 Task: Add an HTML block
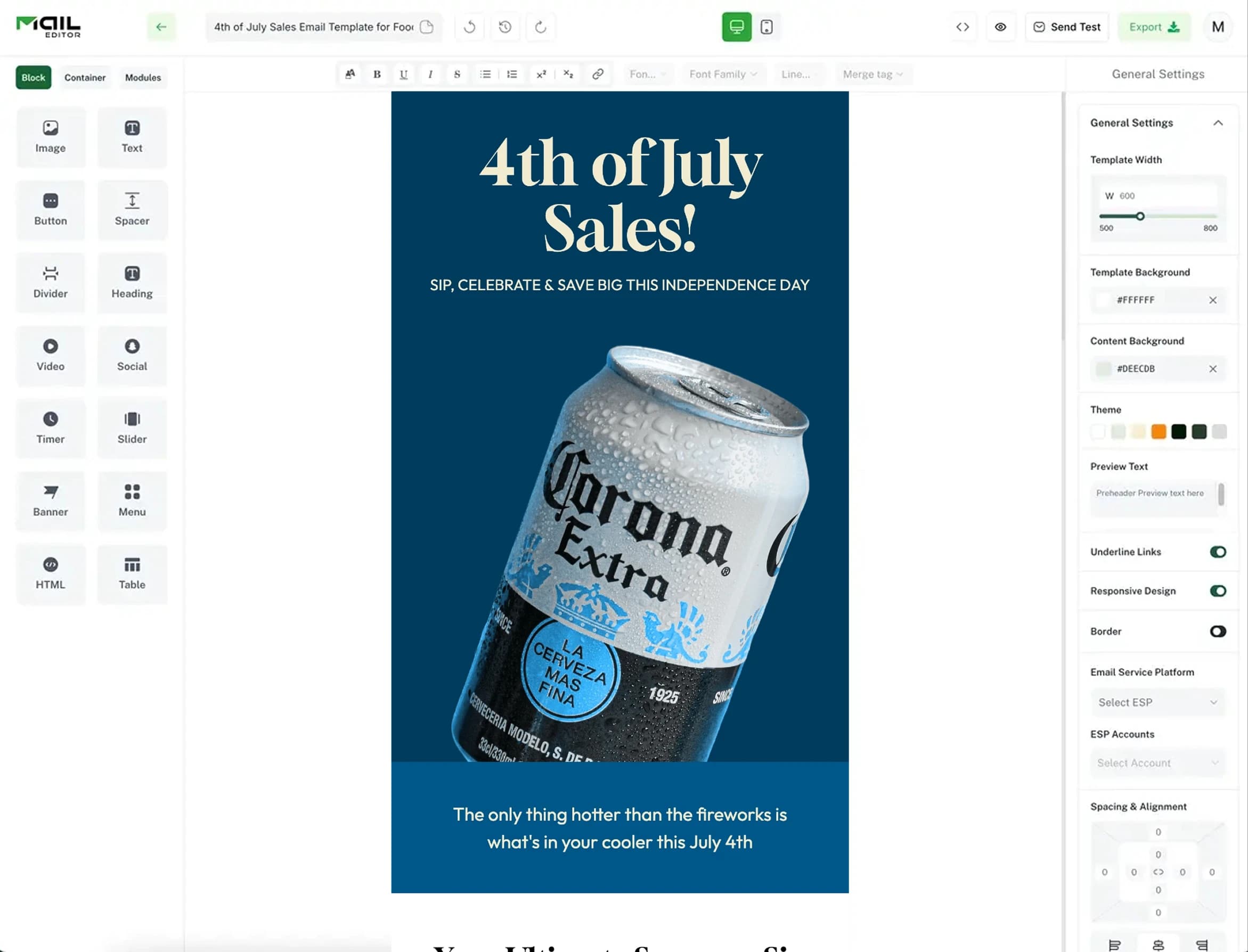coord(51,574)
